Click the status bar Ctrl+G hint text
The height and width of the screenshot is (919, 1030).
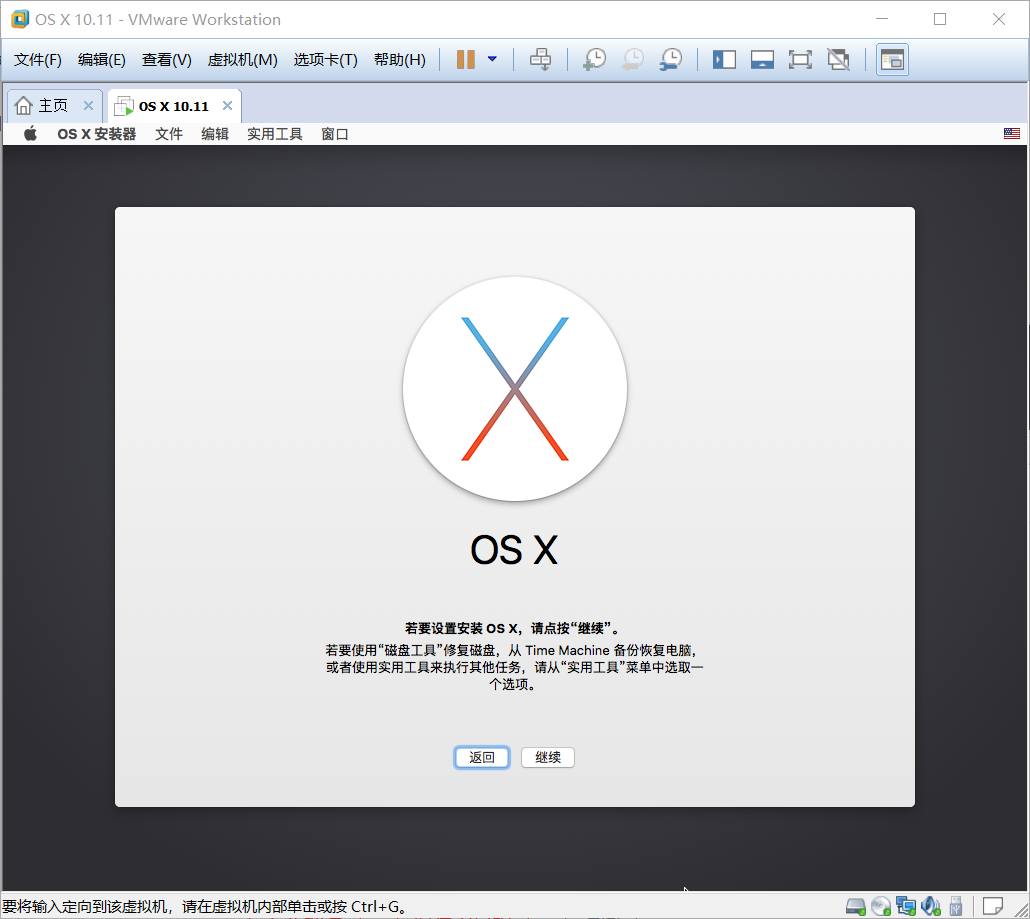tap(205, 907)
